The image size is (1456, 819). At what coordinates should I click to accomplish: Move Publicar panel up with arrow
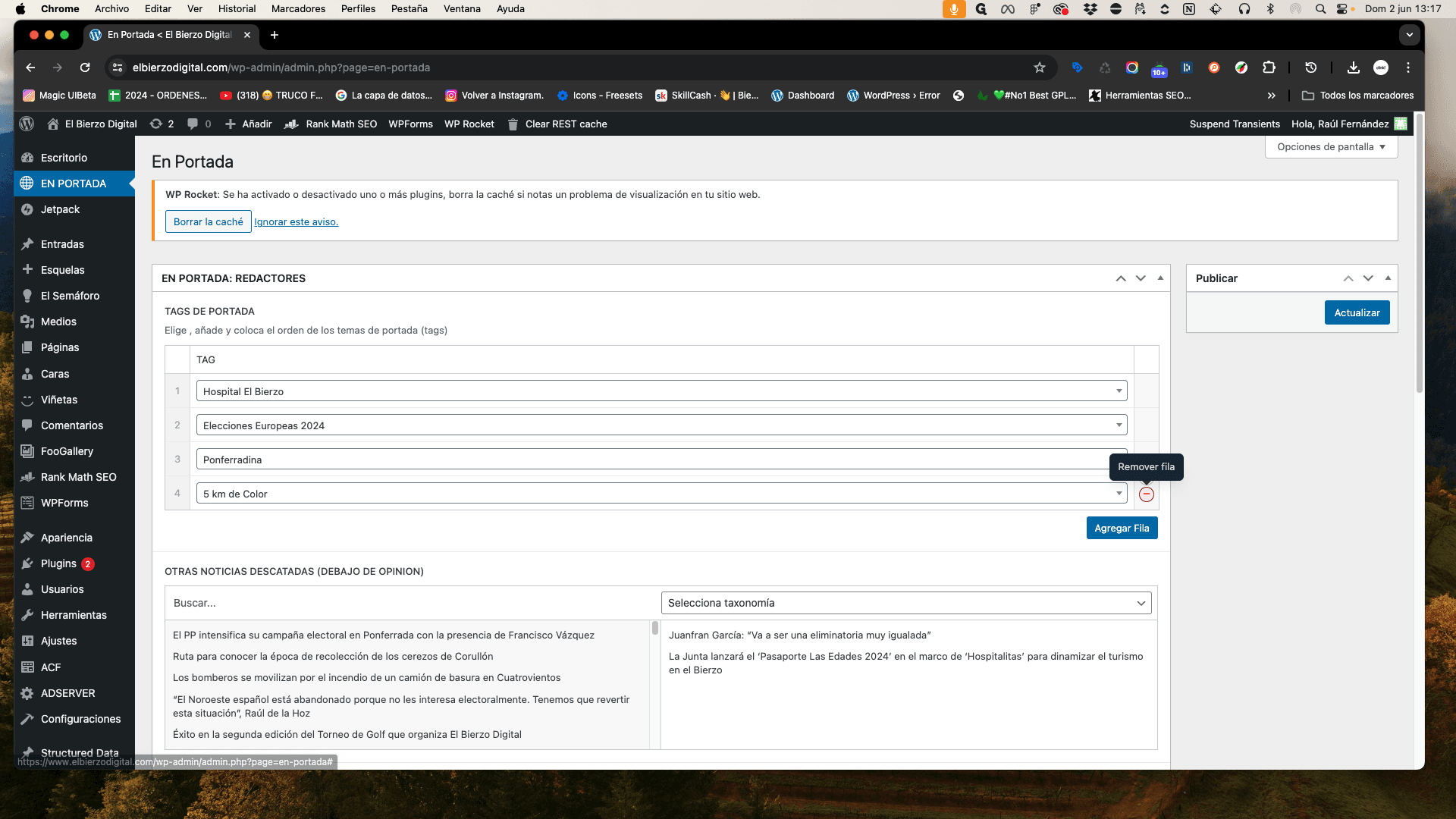pos(1348,278)
